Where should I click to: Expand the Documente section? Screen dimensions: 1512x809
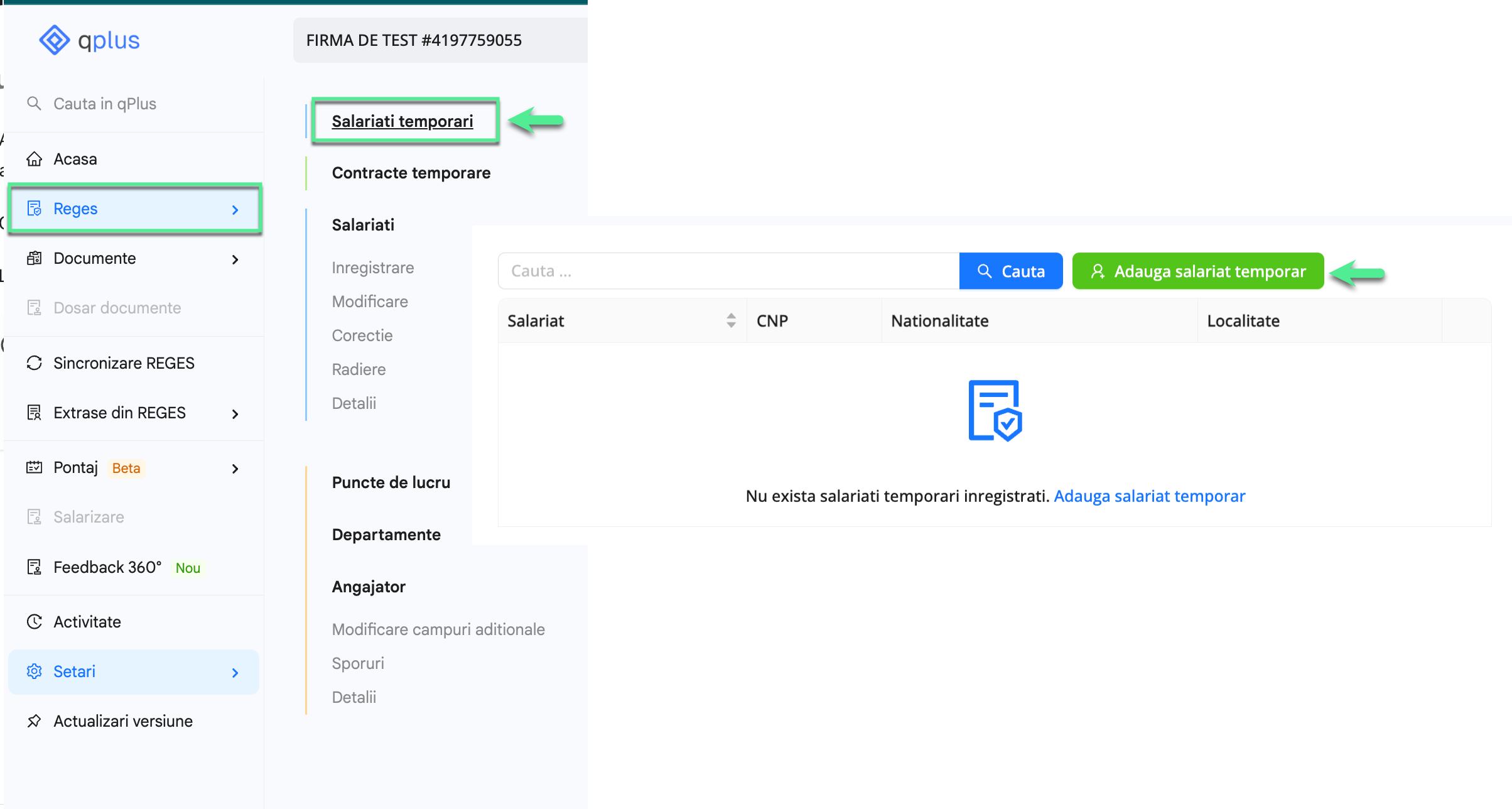235,258
